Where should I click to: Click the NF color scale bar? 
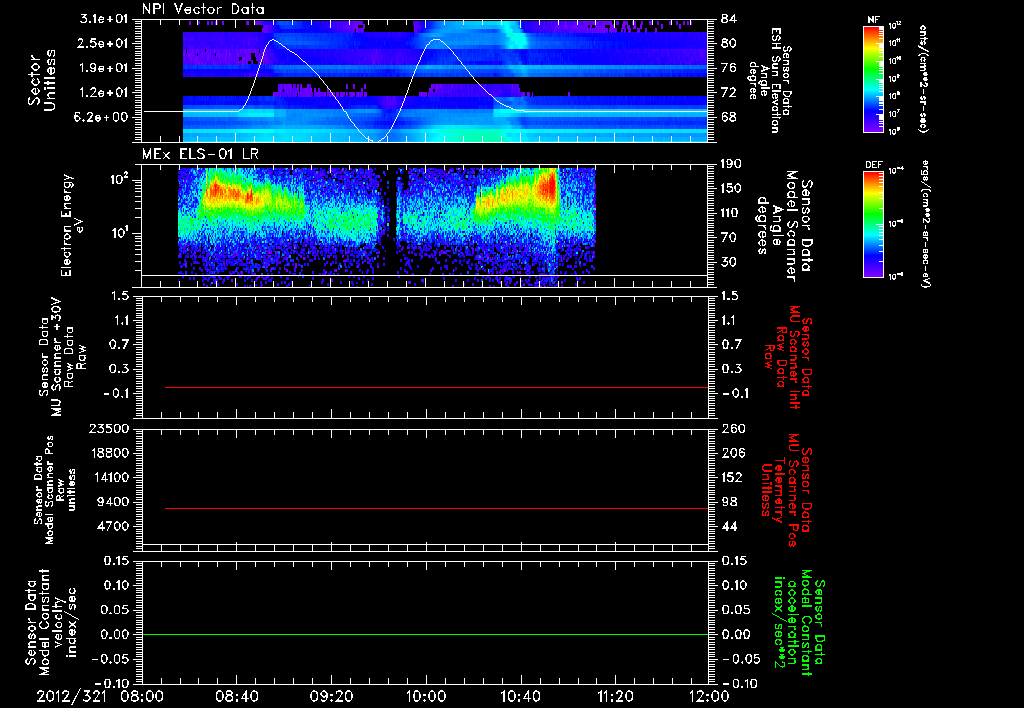click(873, 78)
